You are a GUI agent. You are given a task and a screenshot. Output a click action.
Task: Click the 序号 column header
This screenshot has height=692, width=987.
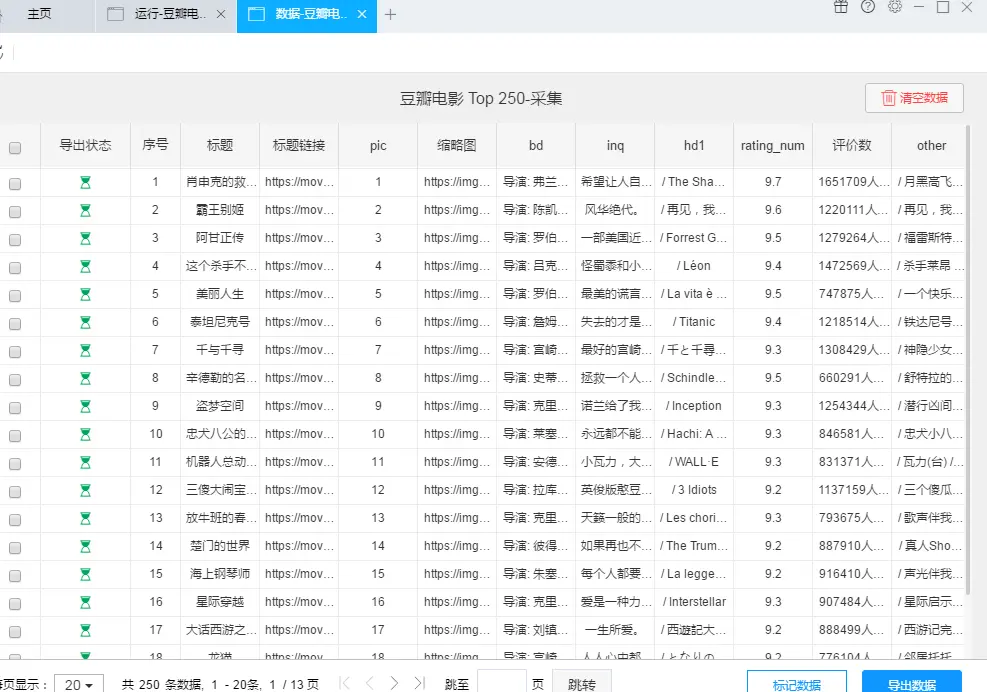[155, 145]
